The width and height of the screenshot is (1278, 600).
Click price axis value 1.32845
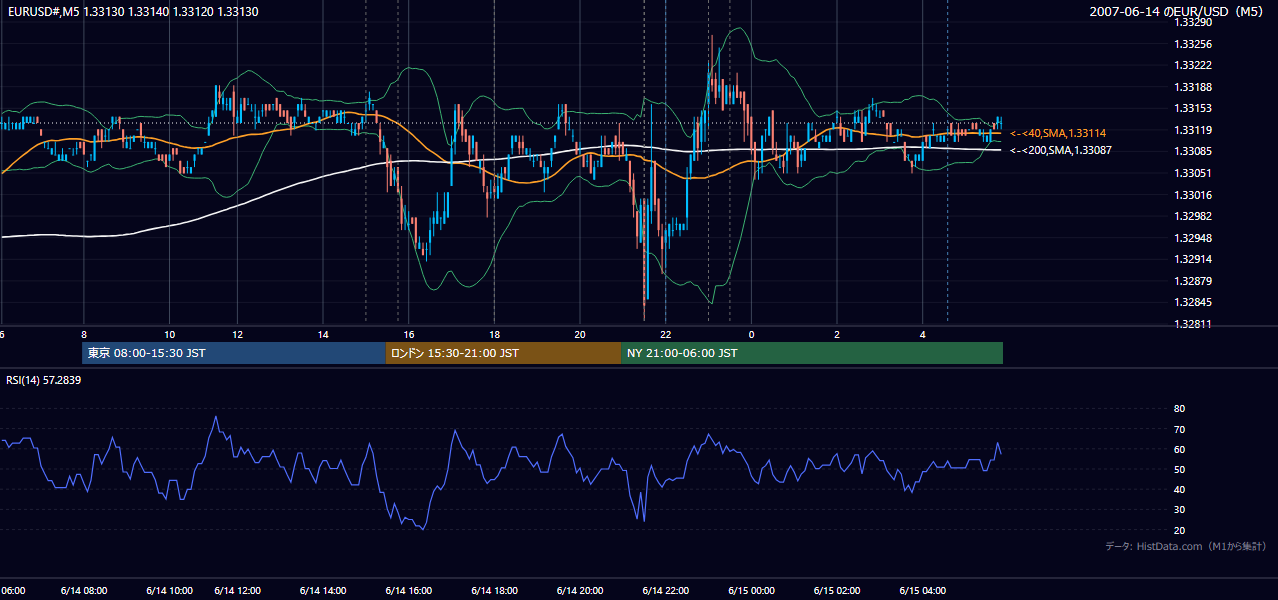pyautogui.click(x=1193, y=302)
